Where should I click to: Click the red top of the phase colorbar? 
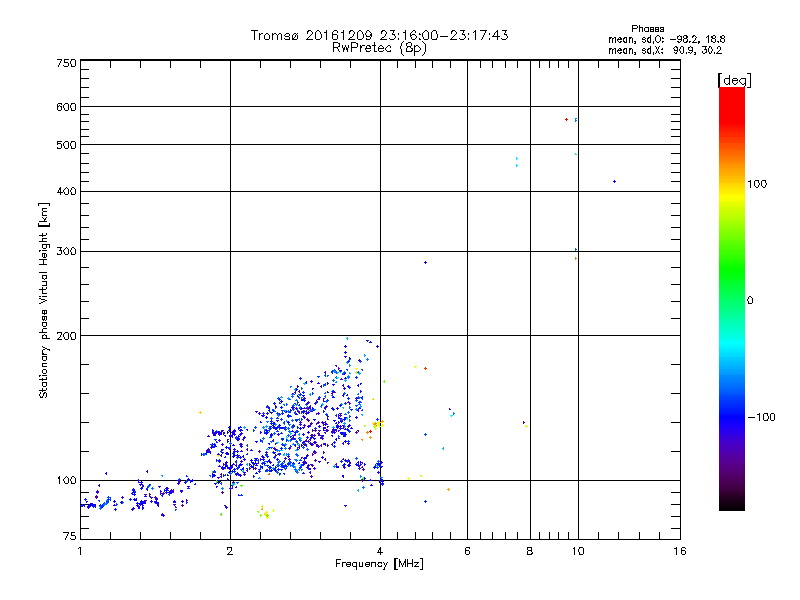(x=732, y=99)
